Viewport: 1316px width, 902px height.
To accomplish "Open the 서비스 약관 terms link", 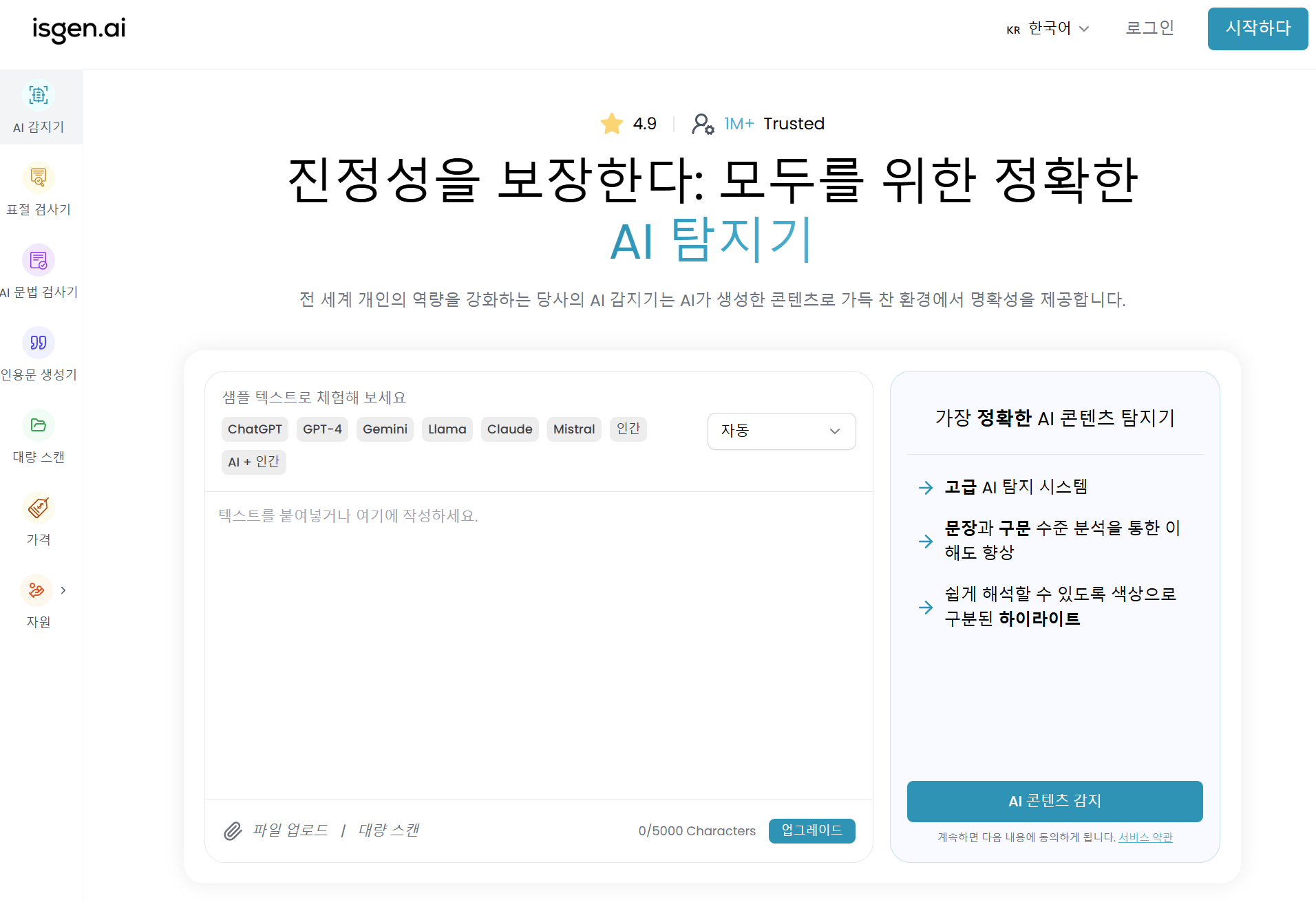I will coord(1145,837).
